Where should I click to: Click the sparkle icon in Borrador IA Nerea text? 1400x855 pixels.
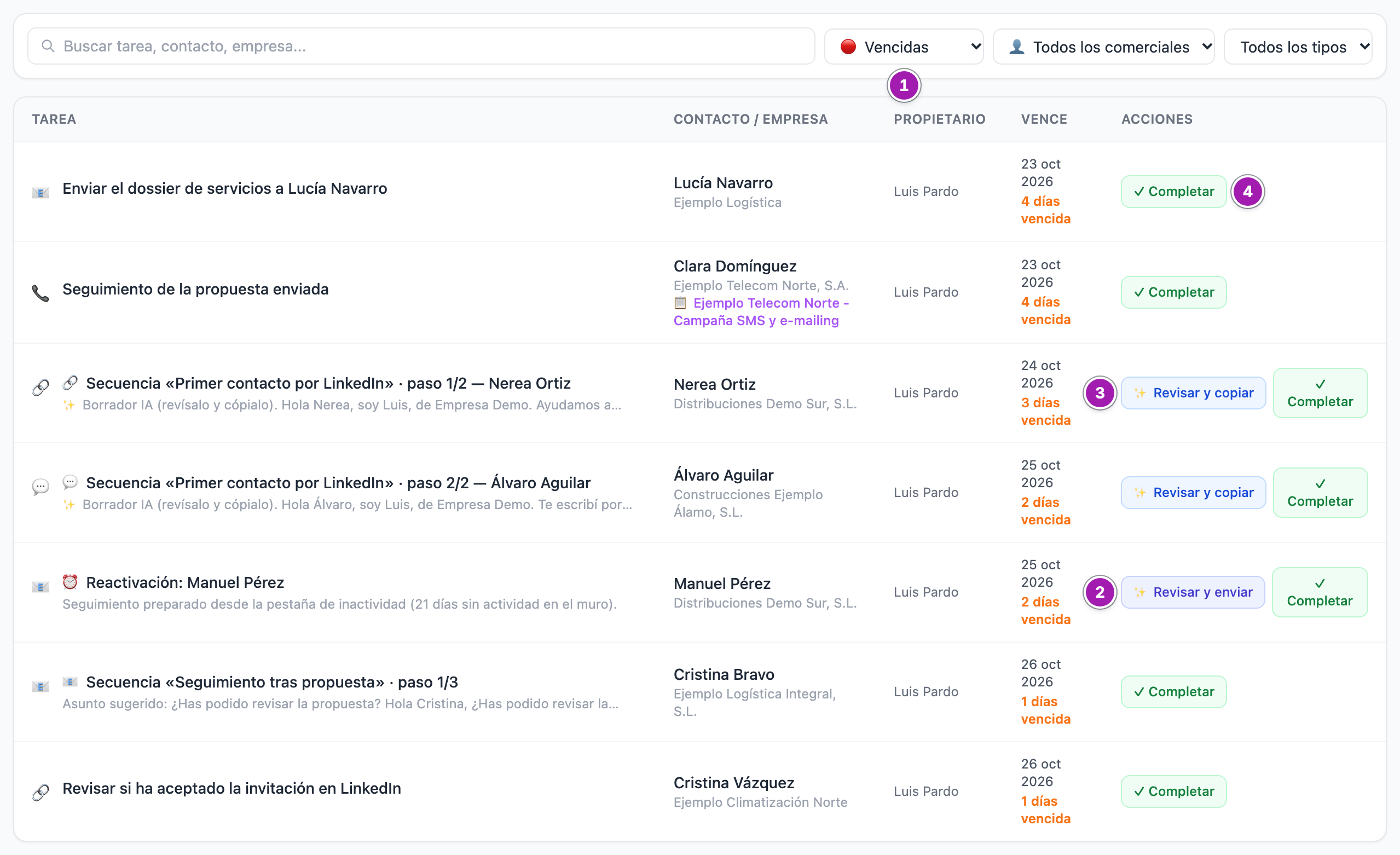coord(69,405)
